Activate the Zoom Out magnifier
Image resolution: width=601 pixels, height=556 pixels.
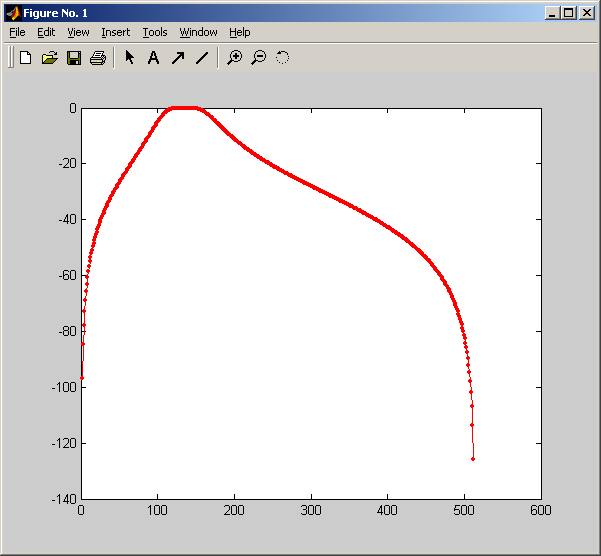pos(259,58)
